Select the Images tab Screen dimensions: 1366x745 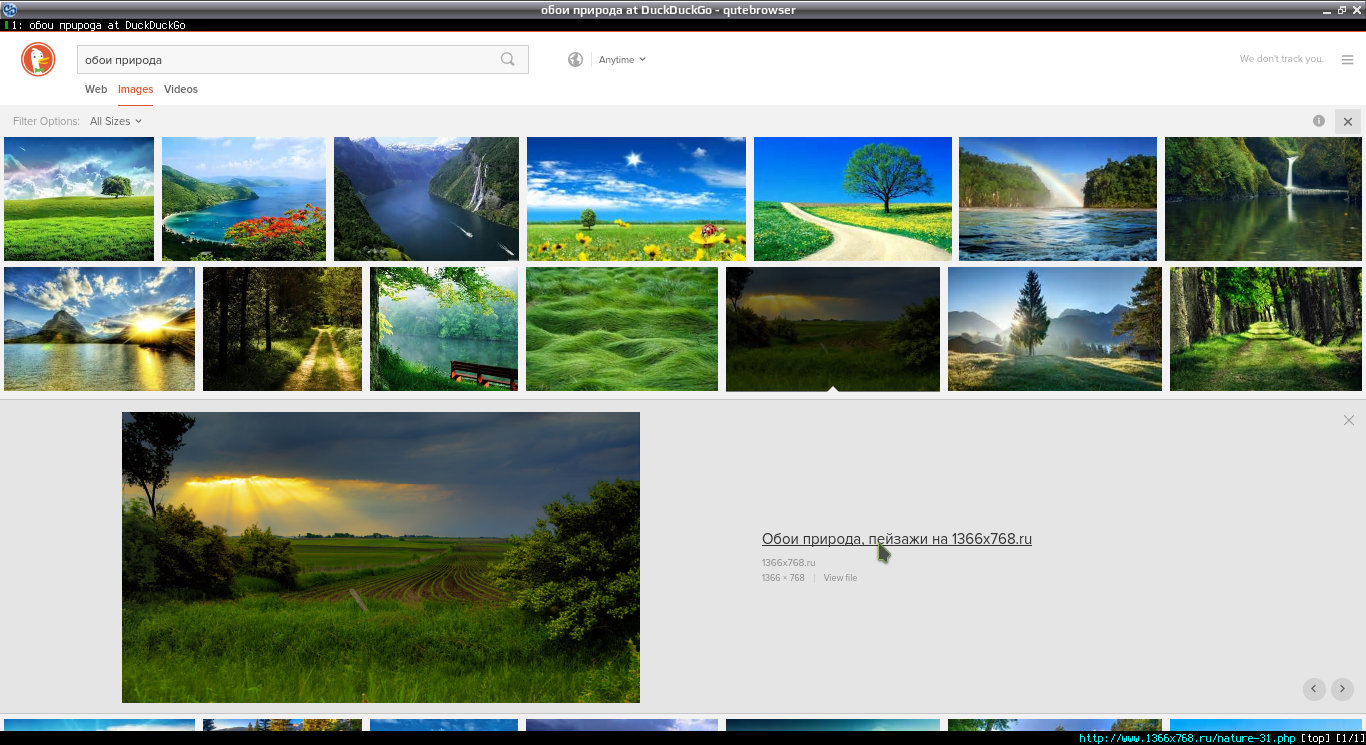135,89
